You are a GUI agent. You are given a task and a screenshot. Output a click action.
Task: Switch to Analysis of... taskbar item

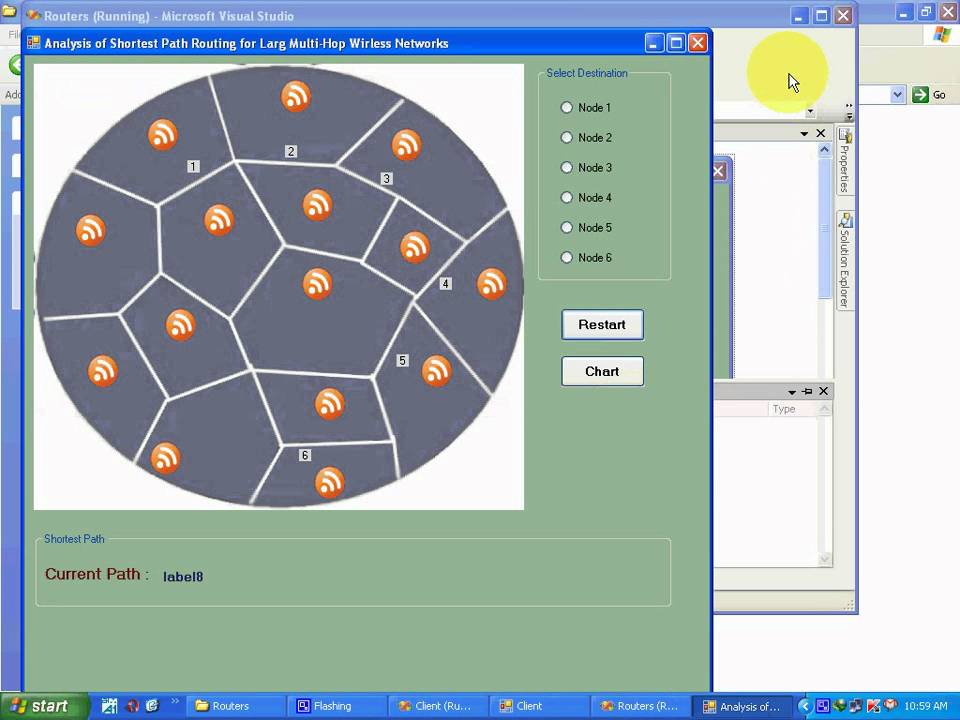[742, 707]
